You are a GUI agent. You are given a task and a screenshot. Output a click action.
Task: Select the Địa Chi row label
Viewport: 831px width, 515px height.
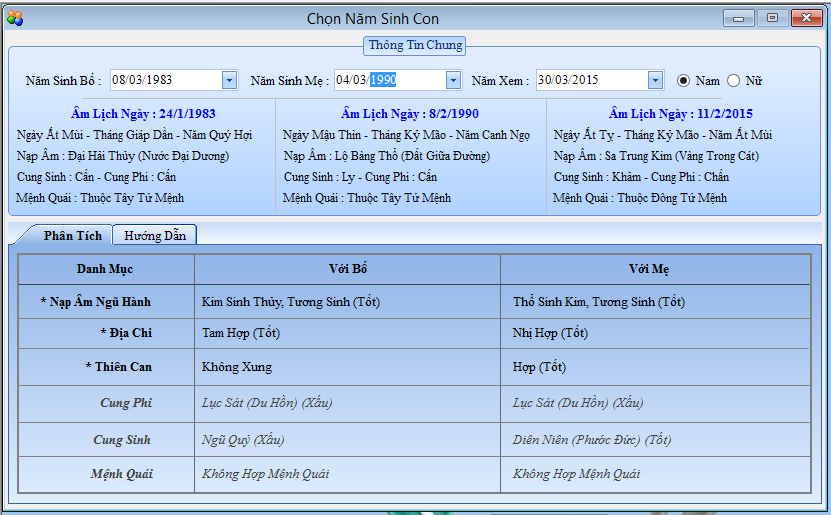(x=125, y=333)
